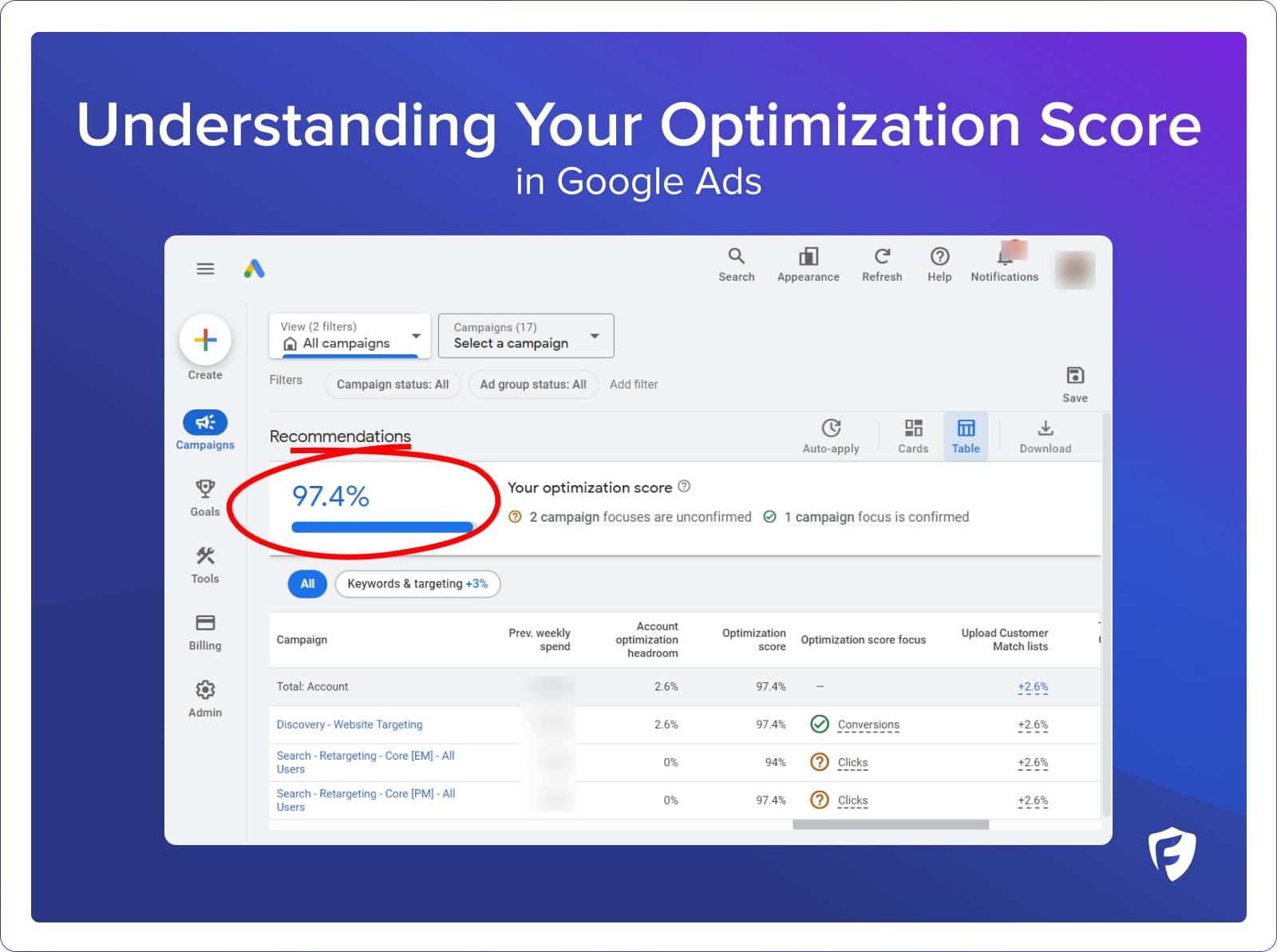Edit the Campaign status: All filter

tap(393, 385)
